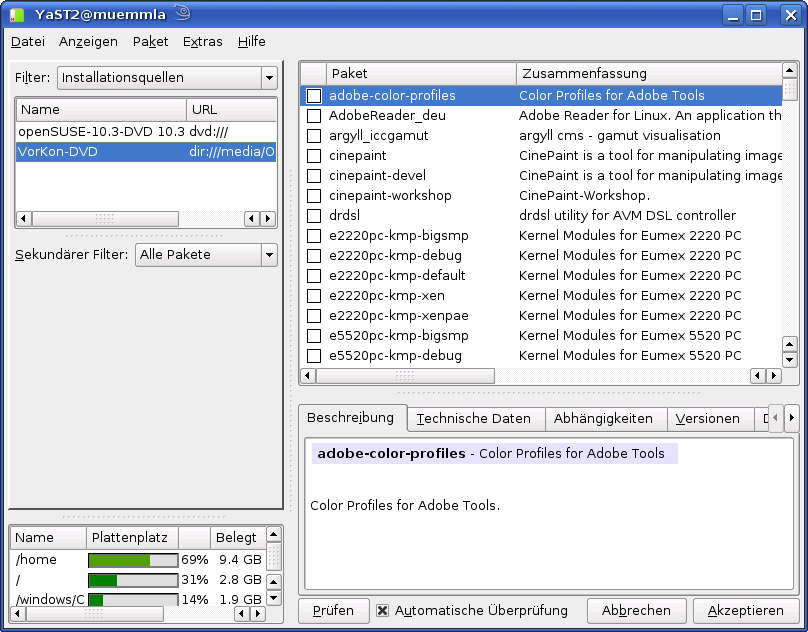Tick checkbox for drdsl package
Screen dimensions: 808x632
[x=314, y=216]
